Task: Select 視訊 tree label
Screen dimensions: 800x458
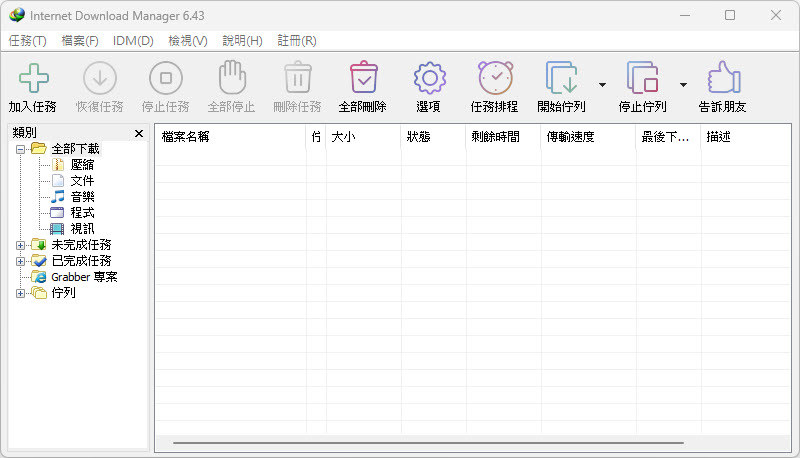Action: (x=82, y=228)
